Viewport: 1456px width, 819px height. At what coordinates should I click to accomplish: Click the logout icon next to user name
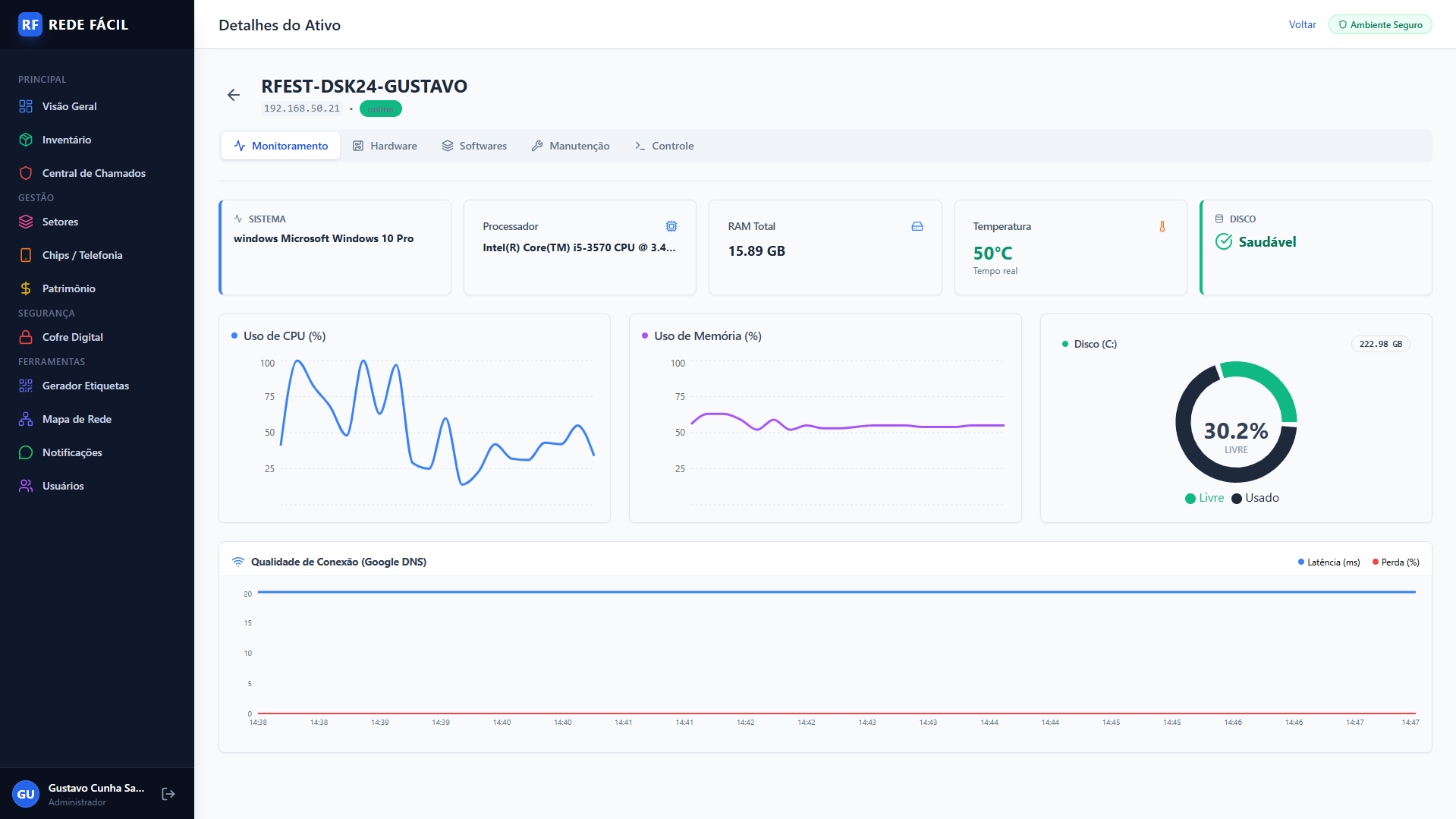pyautogui.click(x=168, y=793)
